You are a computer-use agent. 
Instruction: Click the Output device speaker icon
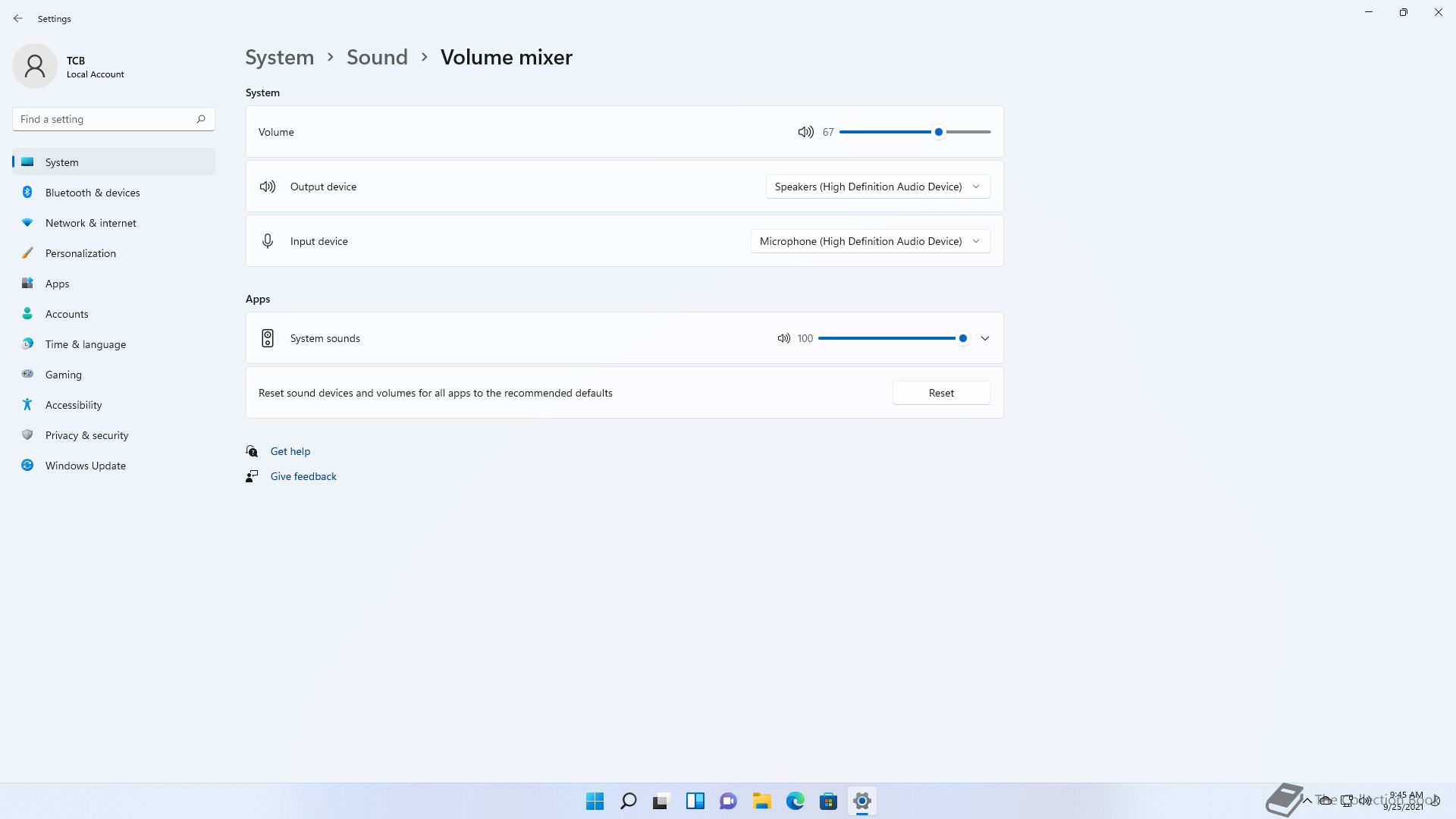pos(268,187)
